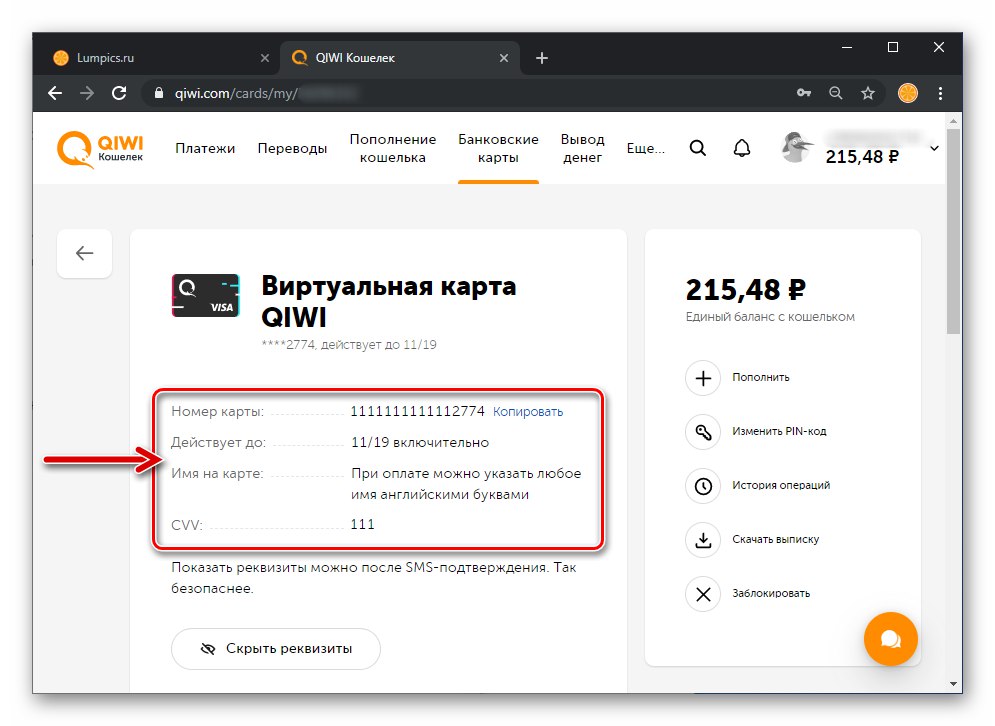Open the Вывод денег section
The height and width of the screenshot is (726, 995).
pos(582,148)
